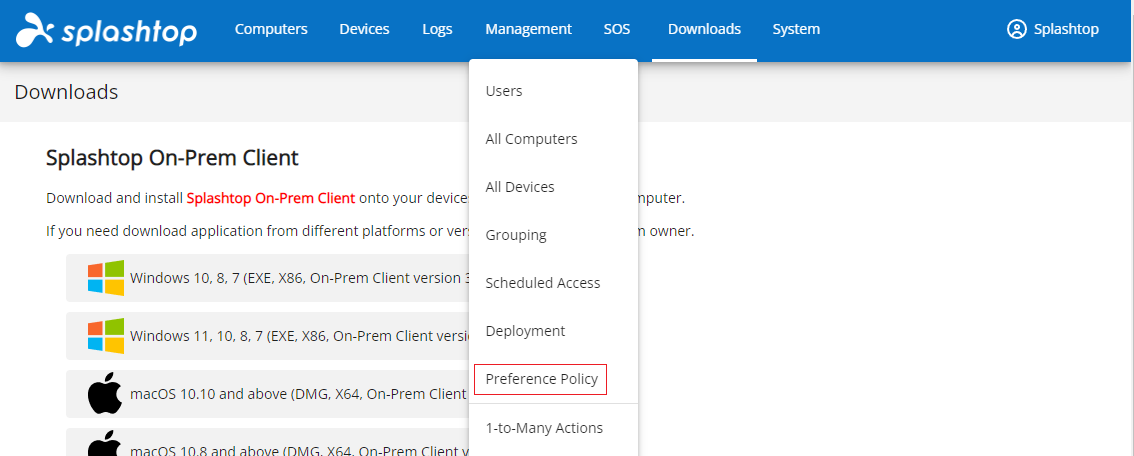The width and height of the screenshot is (1134, 456).
Task: Open the Management menu
Action: coord(529,30)
